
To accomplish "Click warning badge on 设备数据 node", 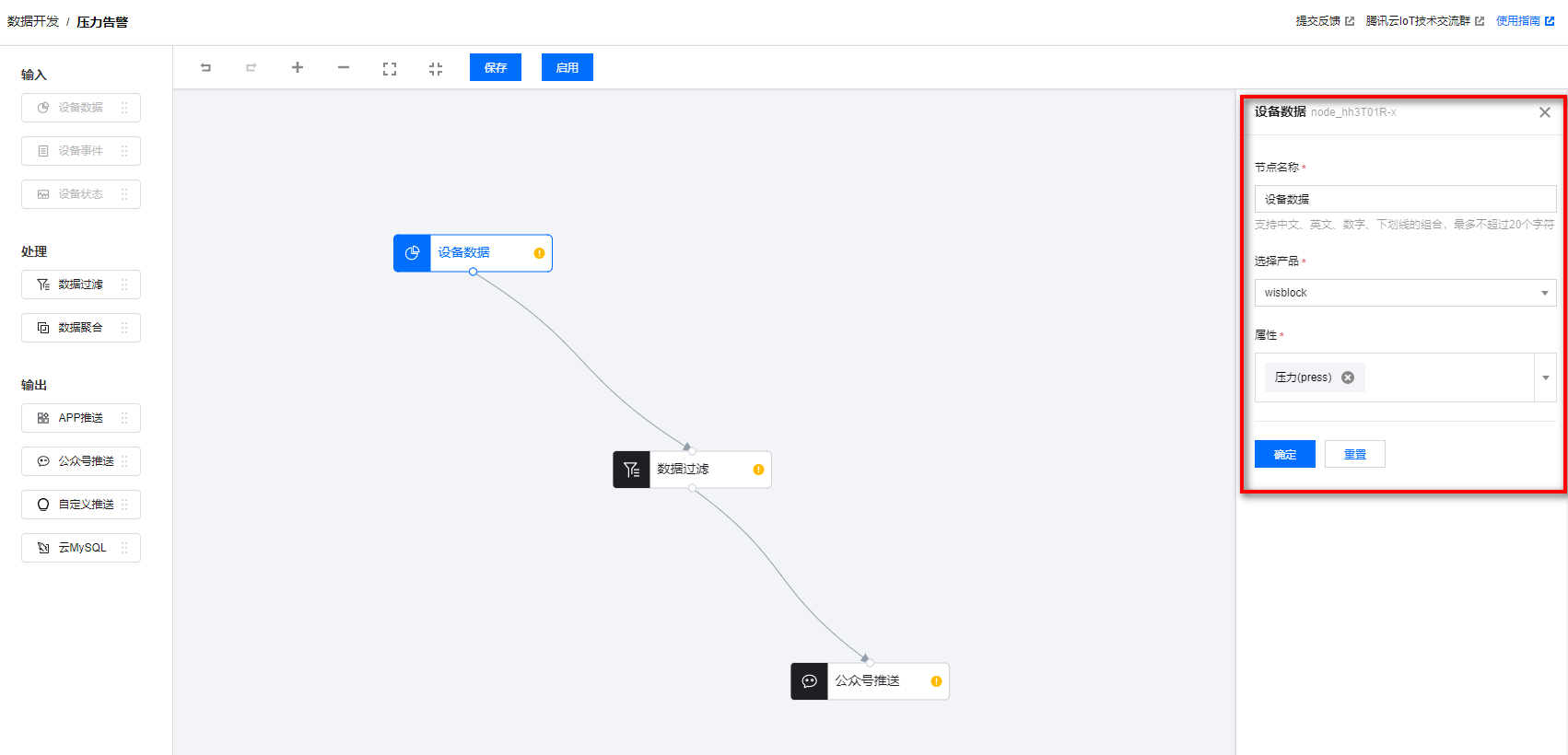I will point(540,253).
